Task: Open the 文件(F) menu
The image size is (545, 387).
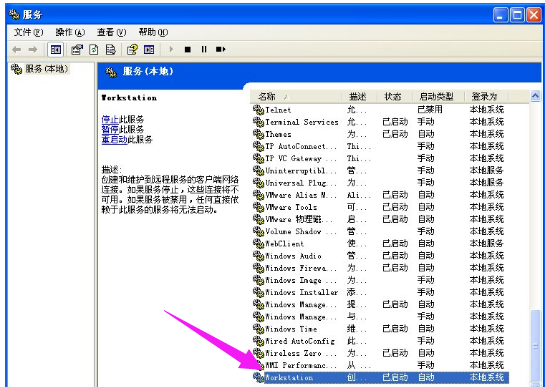Action: coord(28,32)
